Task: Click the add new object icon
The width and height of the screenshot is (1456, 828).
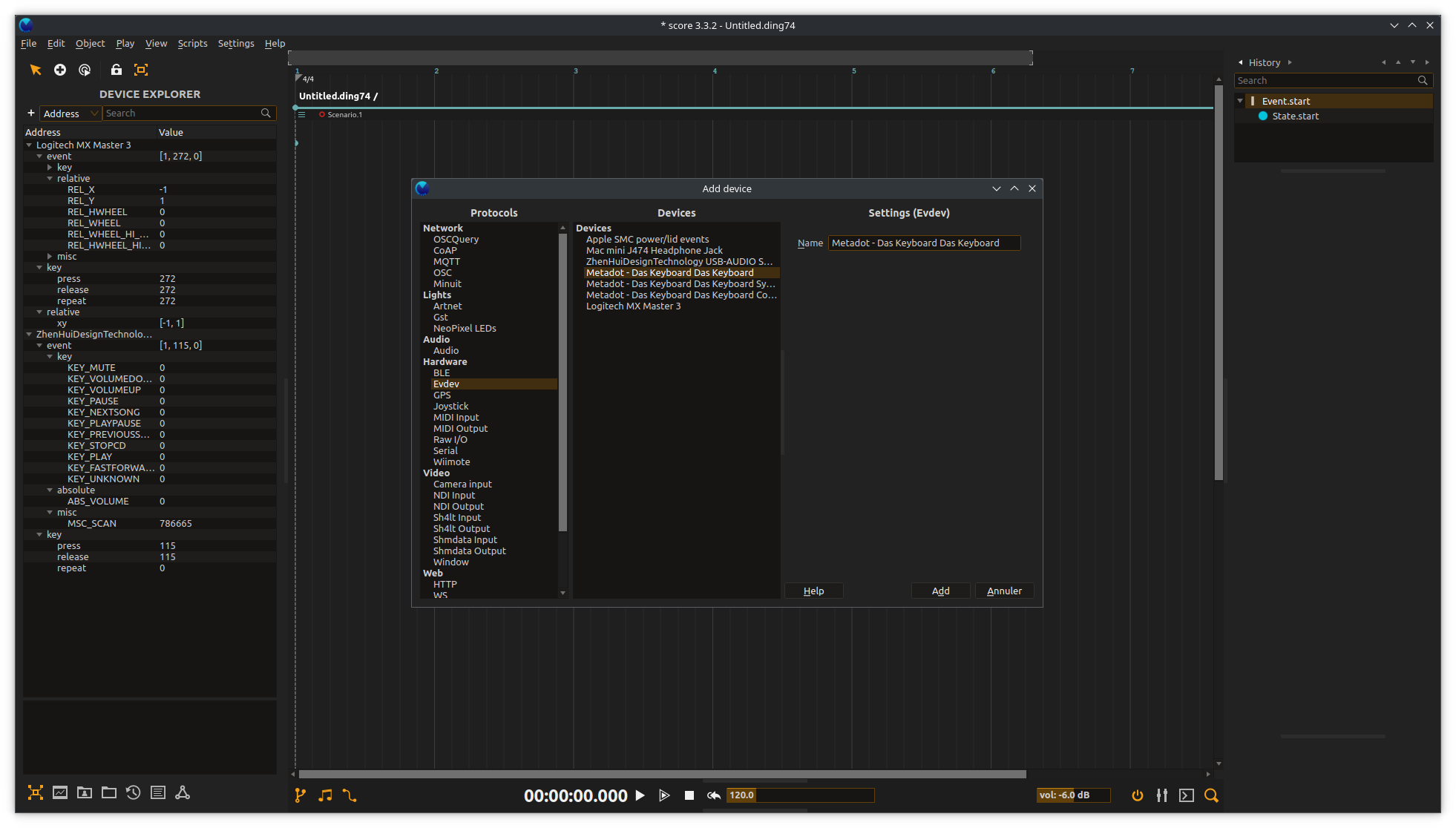Action: pos(61,69)
